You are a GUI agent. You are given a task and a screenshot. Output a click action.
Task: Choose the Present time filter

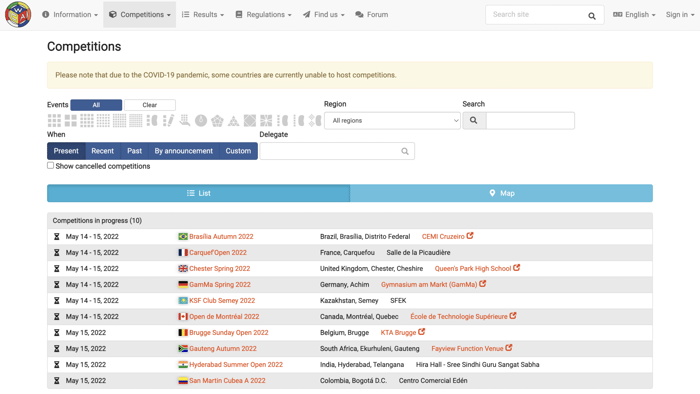tap(66, 151)
